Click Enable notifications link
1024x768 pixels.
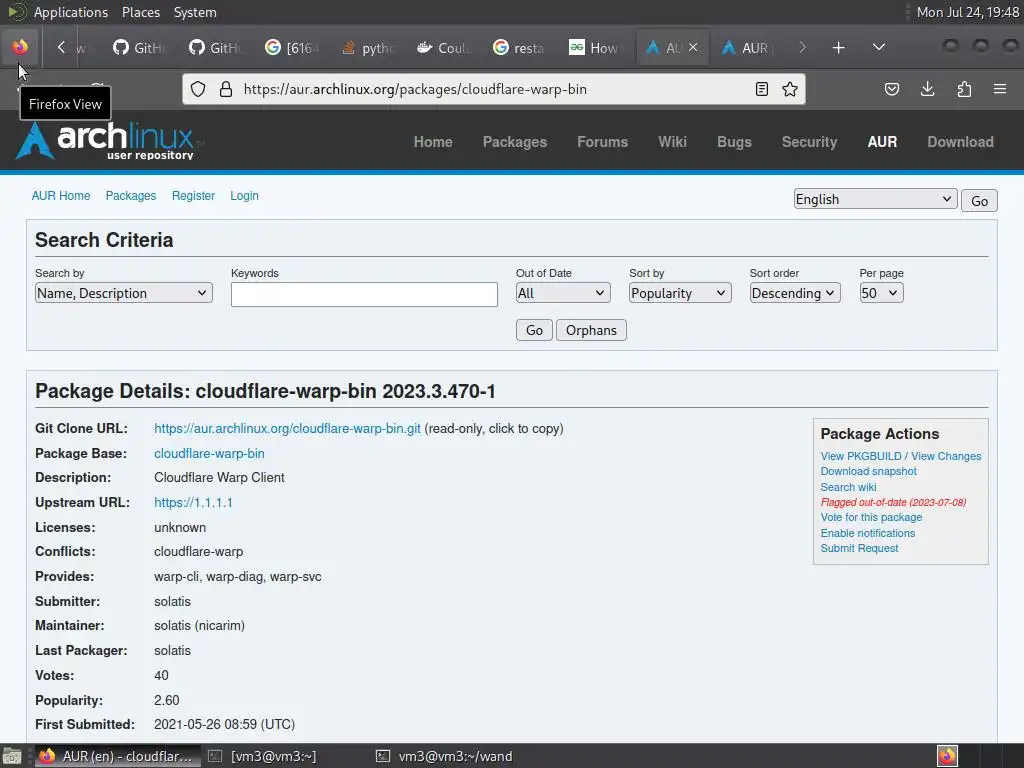(867, 533)
